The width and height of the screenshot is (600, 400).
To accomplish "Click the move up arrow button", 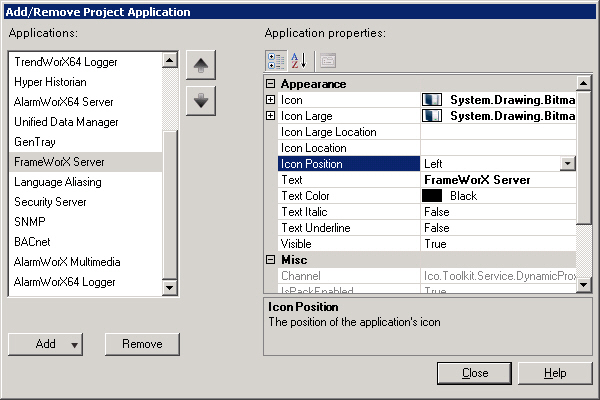I will tap(201, 66).
